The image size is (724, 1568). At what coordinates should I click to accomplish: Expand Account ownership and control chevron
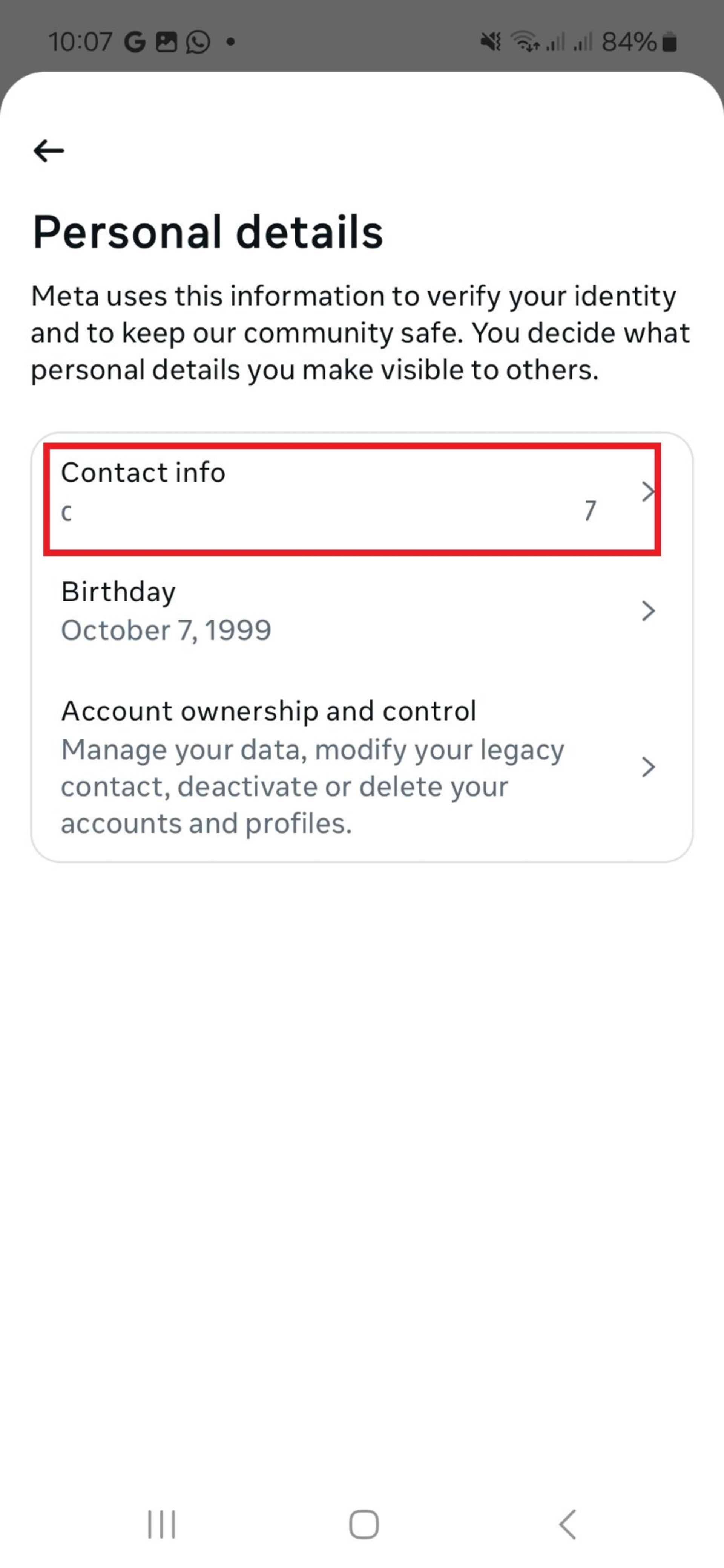(648, 767)
